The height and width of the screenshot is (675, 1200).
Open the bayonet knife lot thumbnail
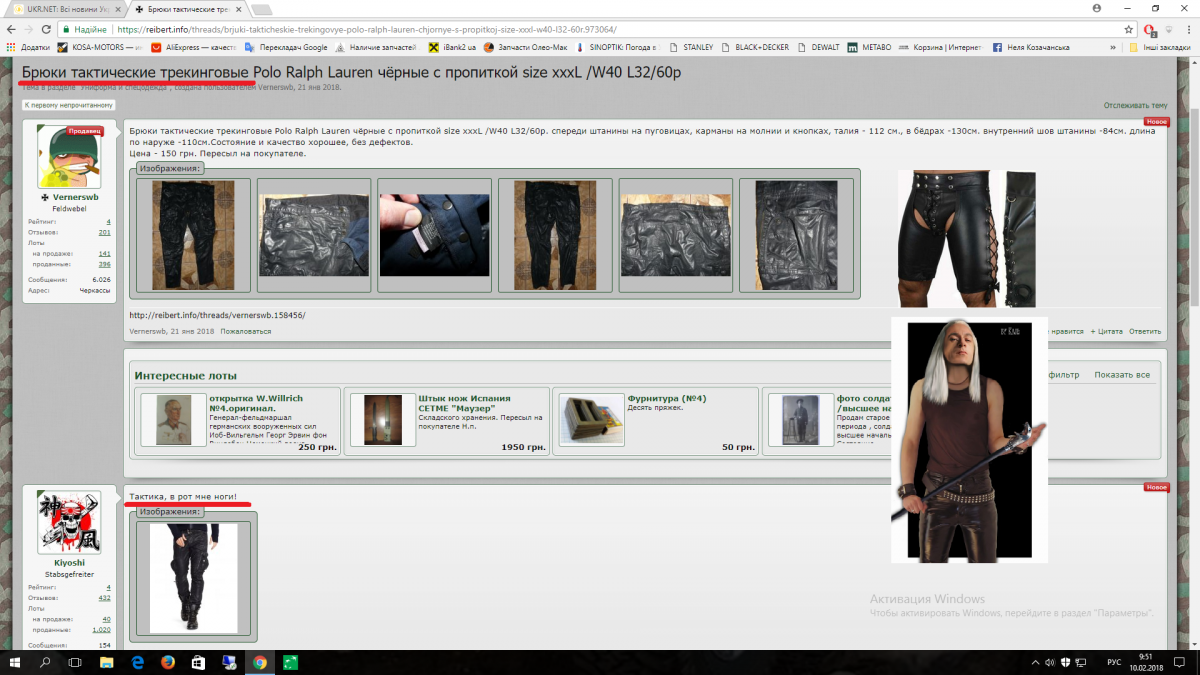pyautogui.click(x=382, y=420)
